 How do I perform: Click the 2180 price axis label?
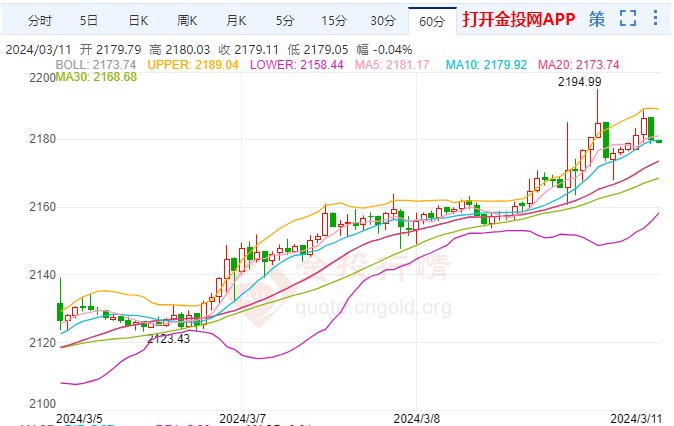pos(42,139)
